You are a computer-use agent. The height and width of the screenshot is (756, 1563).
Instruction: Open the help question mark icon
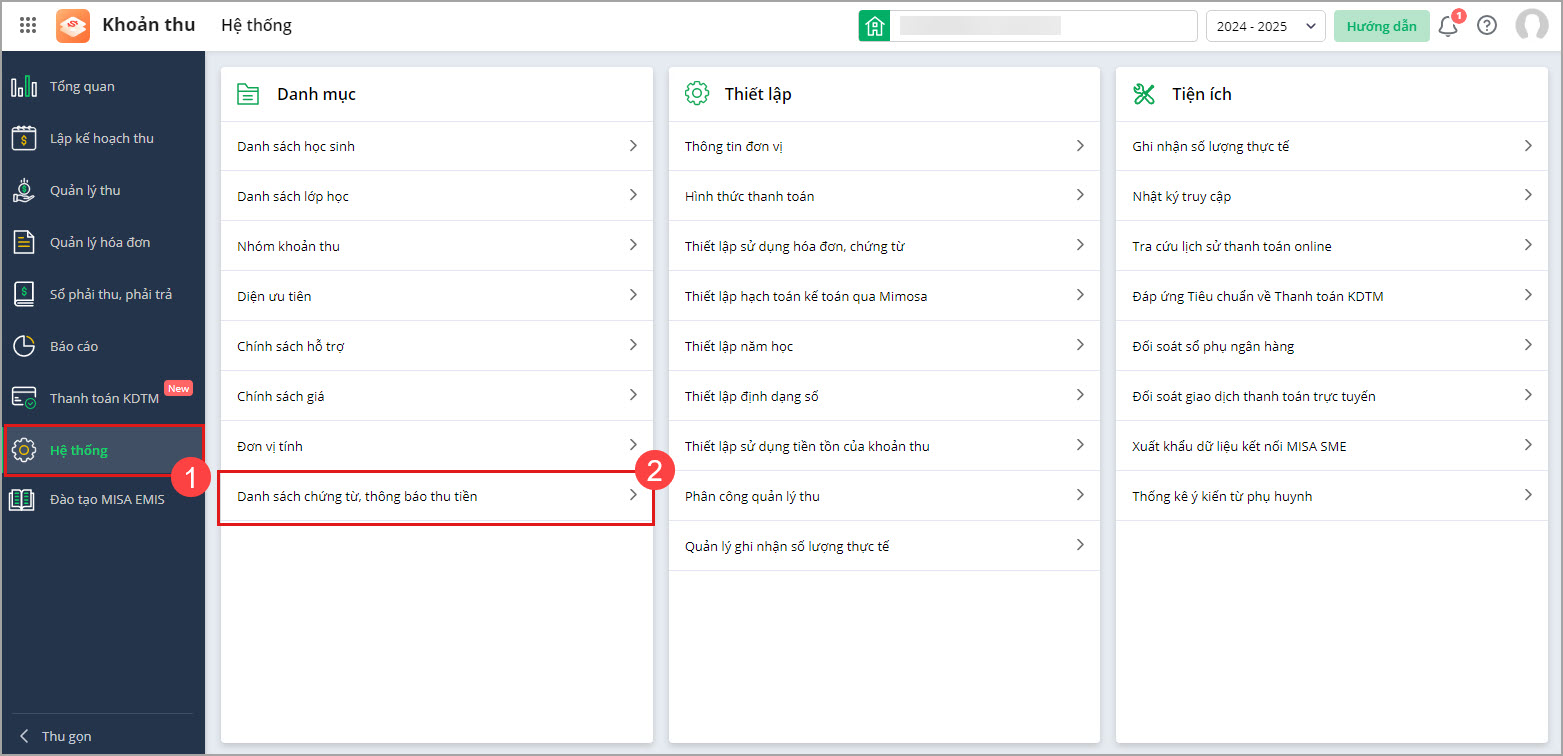click(1487, 26)
